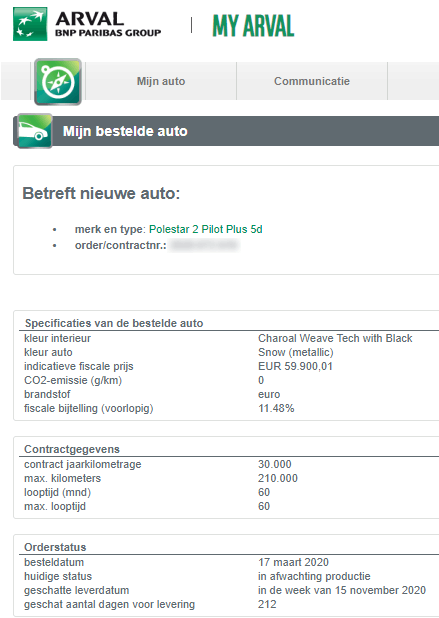Click Specificaties van de bestelde auto heading

114,323
